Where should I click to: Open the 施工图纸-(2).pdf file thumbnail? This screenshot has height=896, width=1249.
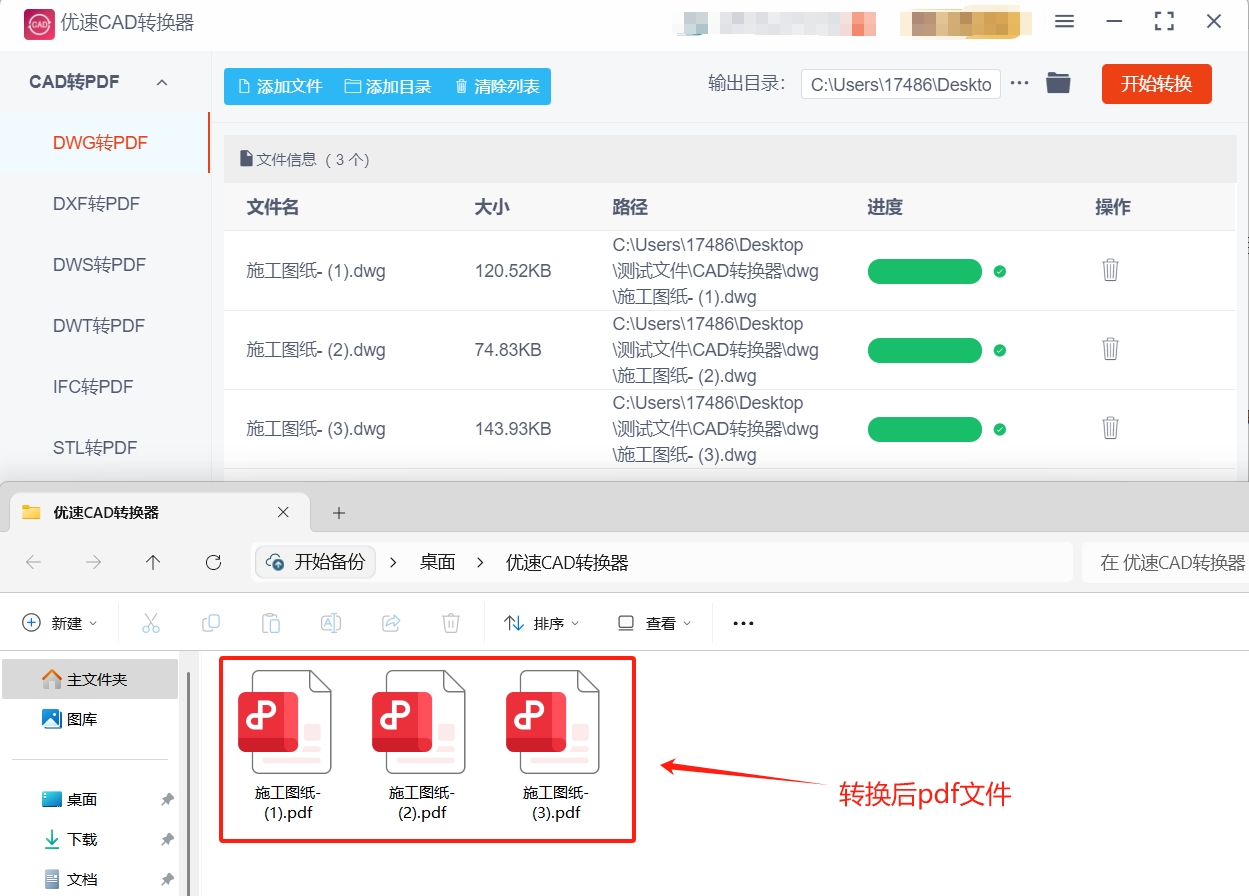[420, 722]
